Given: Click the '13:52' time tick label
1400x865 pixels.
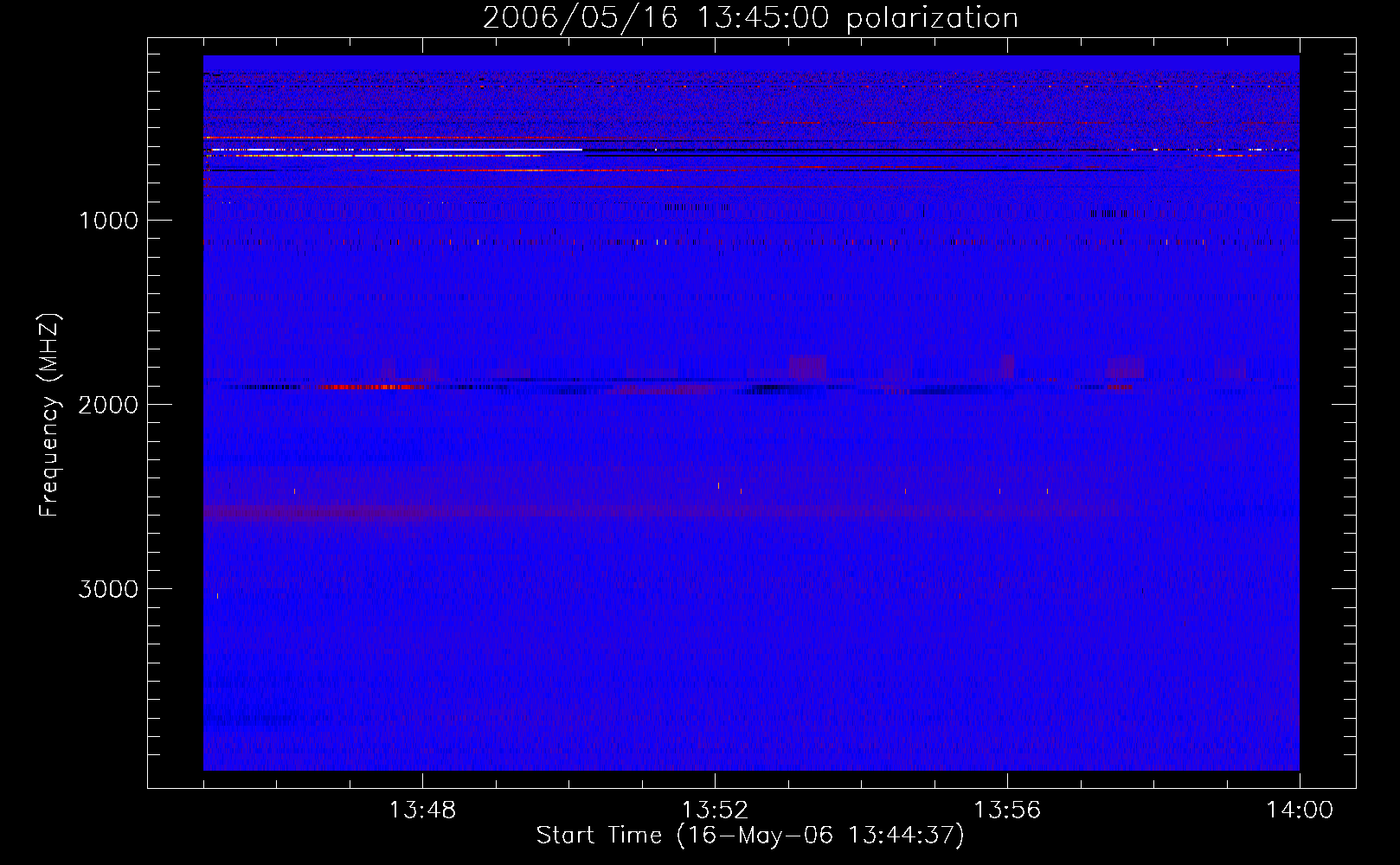Looking at the screenshot, I should 715,811.
